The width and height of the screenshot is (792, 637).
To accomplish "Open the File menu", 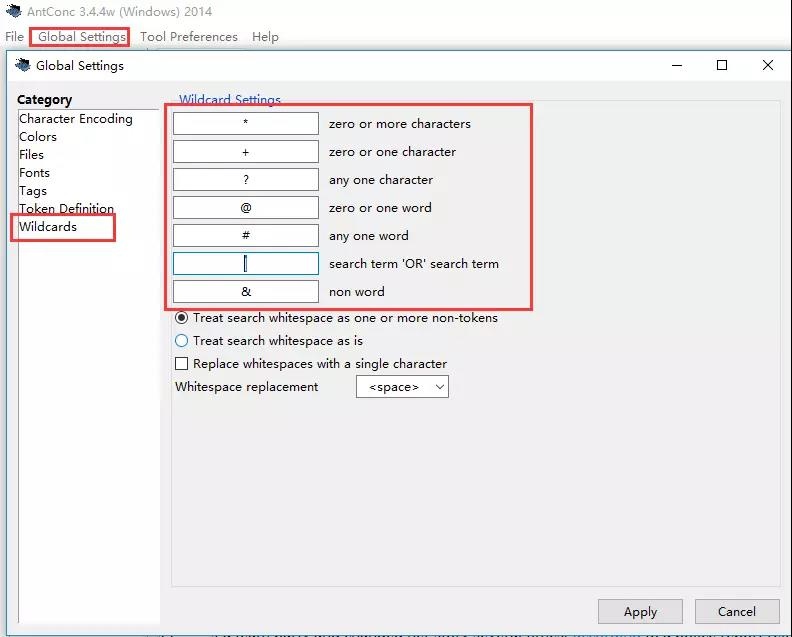I will pos(14,37).
